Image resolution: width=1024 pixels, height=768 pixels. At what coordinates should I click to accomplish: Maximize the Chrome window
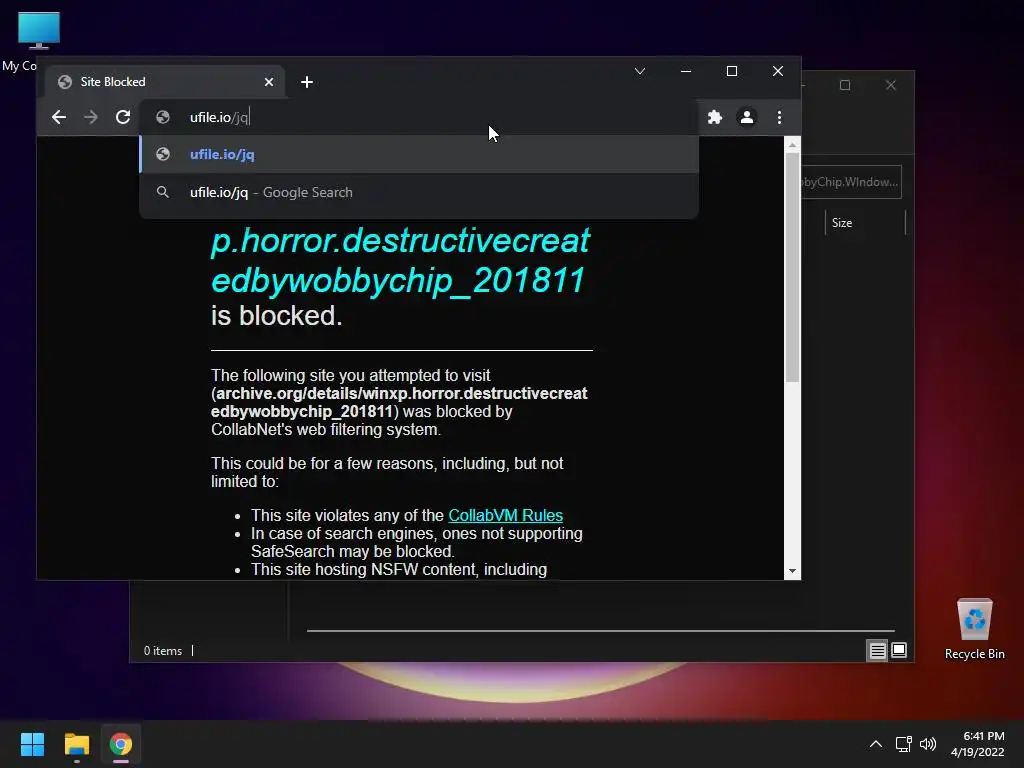tap(732, 71)
